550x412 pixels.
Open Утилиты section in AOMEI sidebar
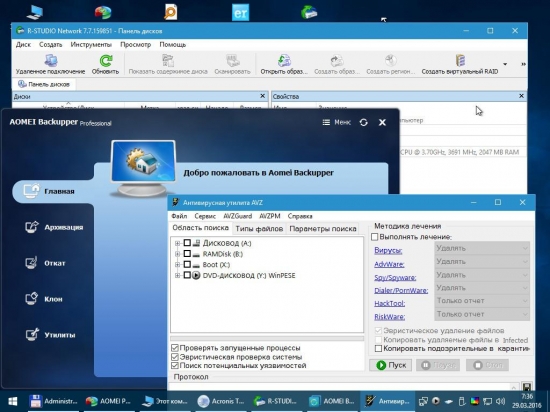click(50, 335)
